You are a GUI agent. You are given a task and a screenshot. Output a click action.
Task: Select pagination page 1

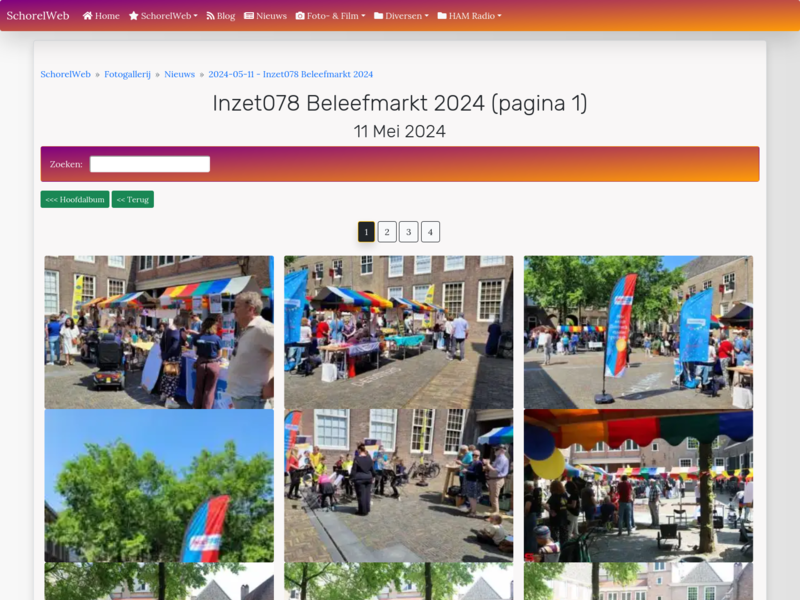pyautogui.click(x=366, y=232)
